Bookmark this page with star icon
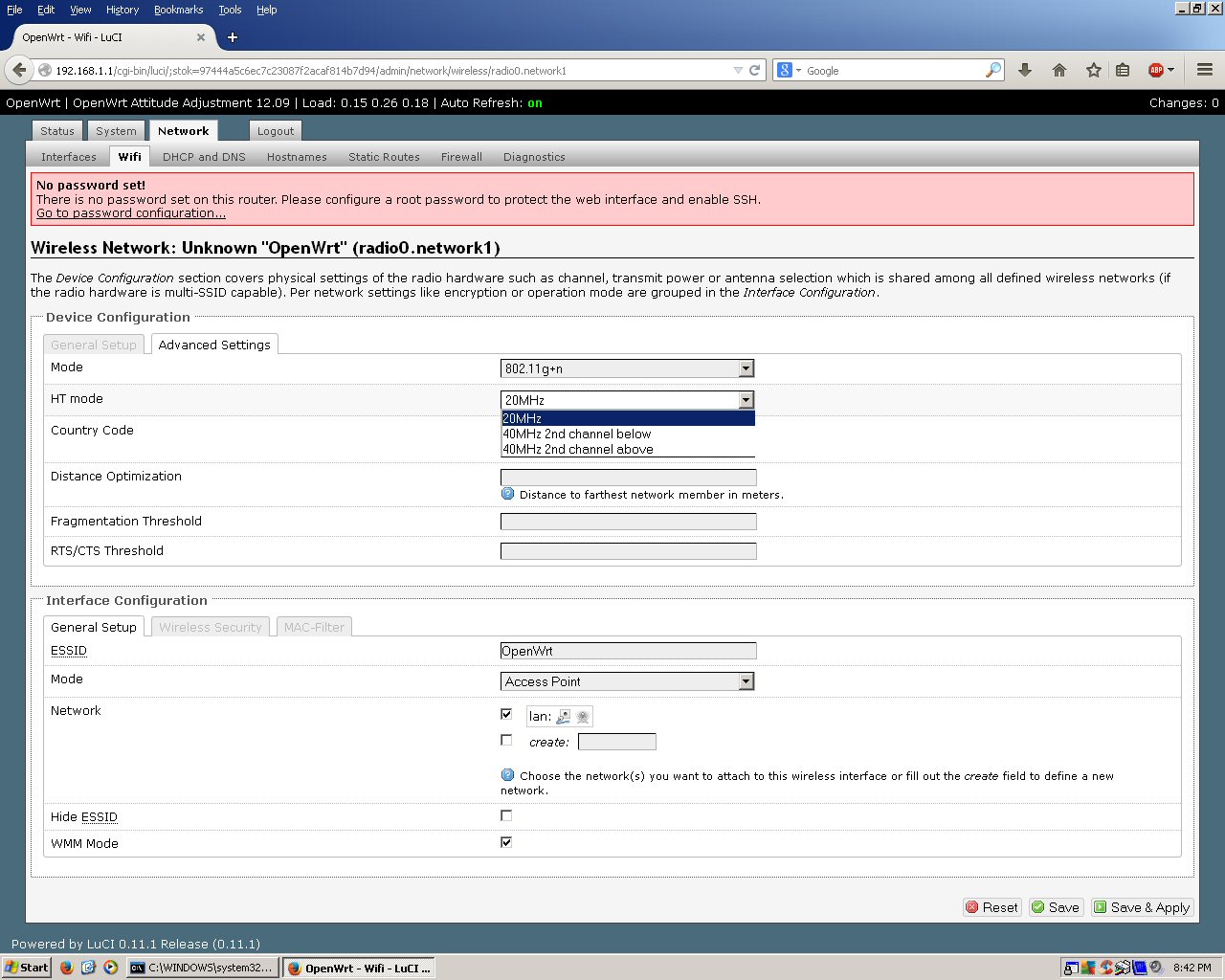This screenshot has height=980, width=1225. click(1094, 70)
